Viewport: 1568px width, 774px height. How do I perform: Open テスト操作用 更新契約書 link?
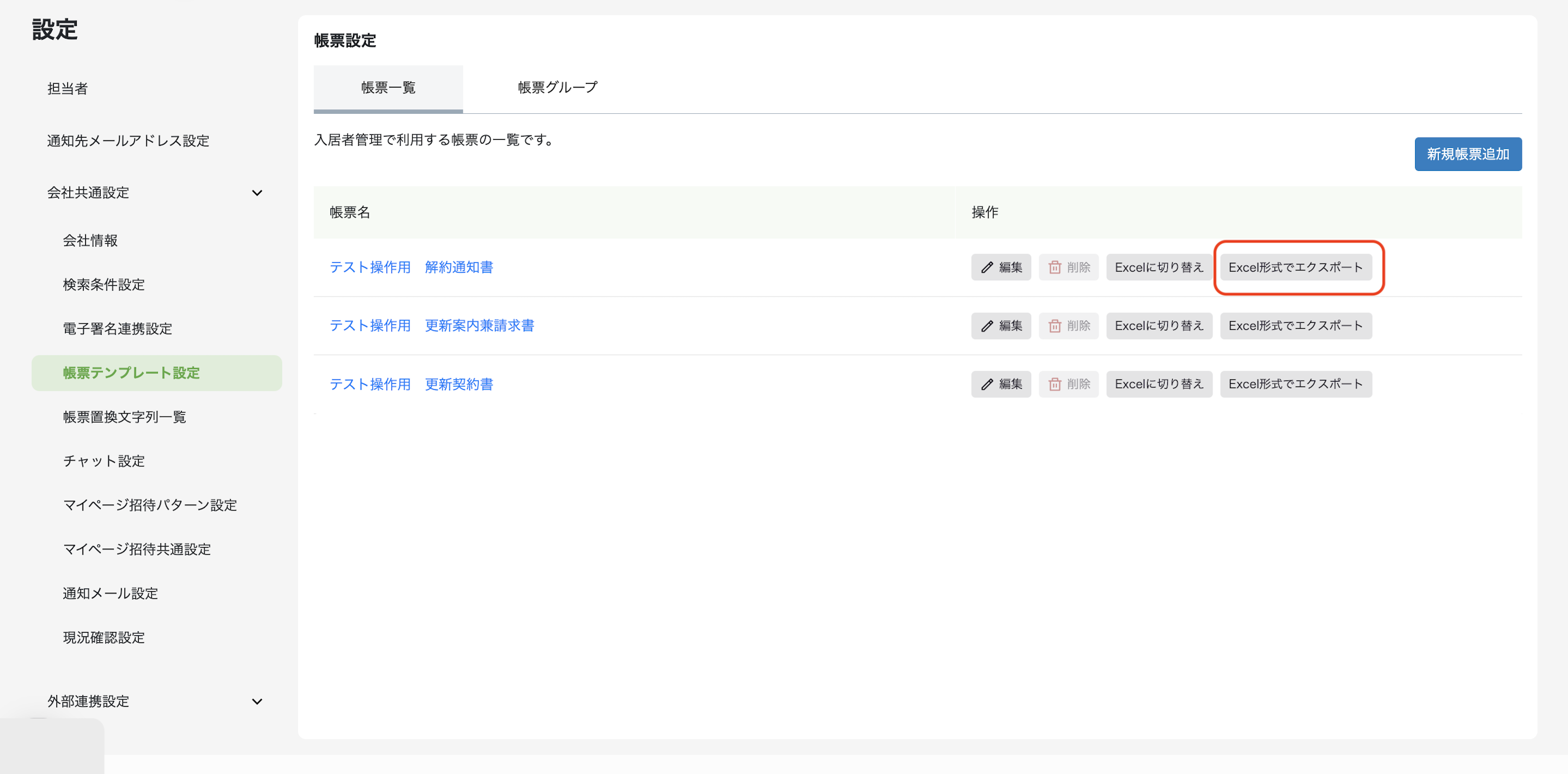coord(412,384)
